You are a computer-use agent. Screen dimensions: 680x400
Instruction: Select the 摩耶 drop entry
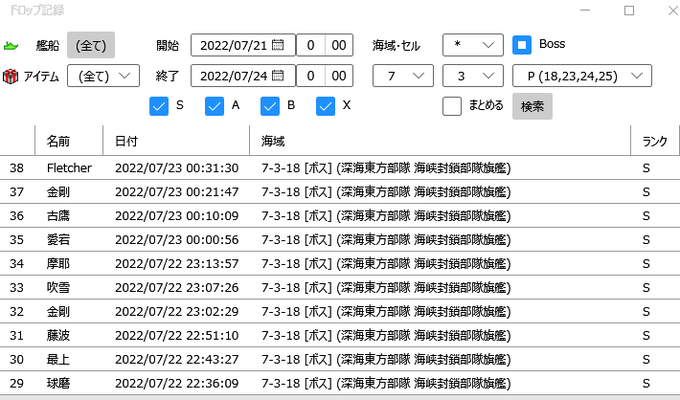point(340,263)
